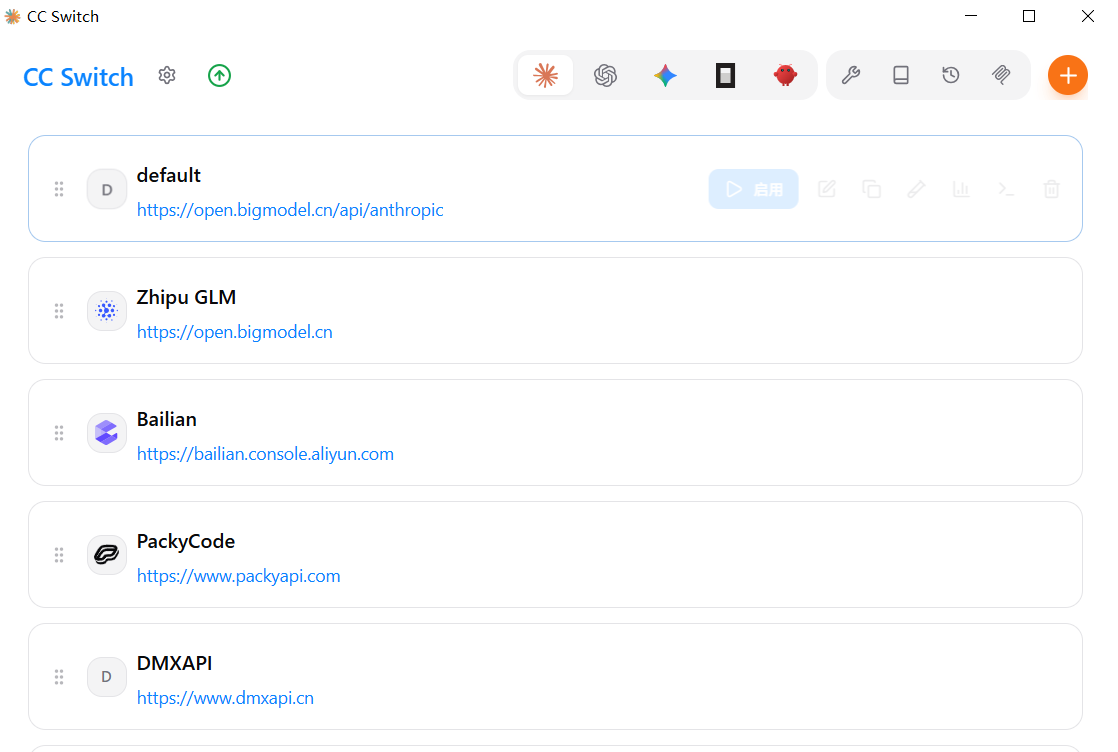Click the Bailian purple logo icon

(107, 433)
